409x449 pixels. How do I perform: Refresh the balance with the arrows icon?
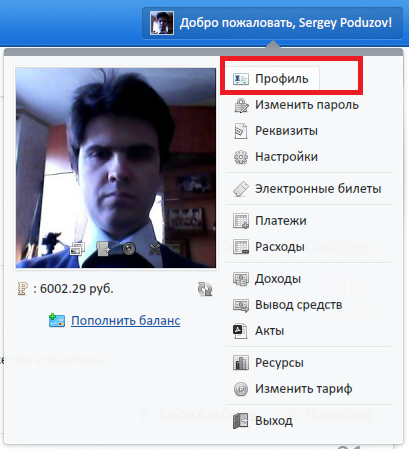point(205,289)
